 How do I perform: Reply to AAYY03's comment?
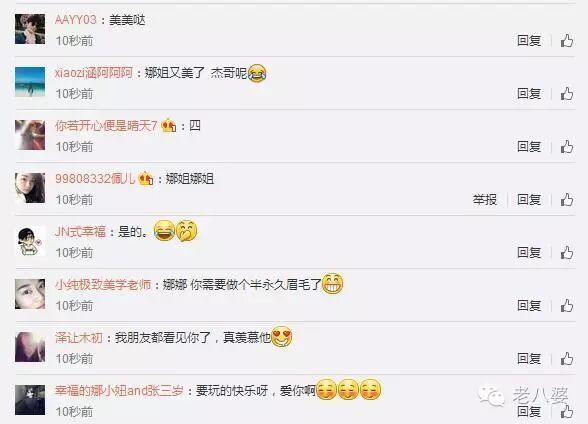pyautogui.click(x=529, y=40)
